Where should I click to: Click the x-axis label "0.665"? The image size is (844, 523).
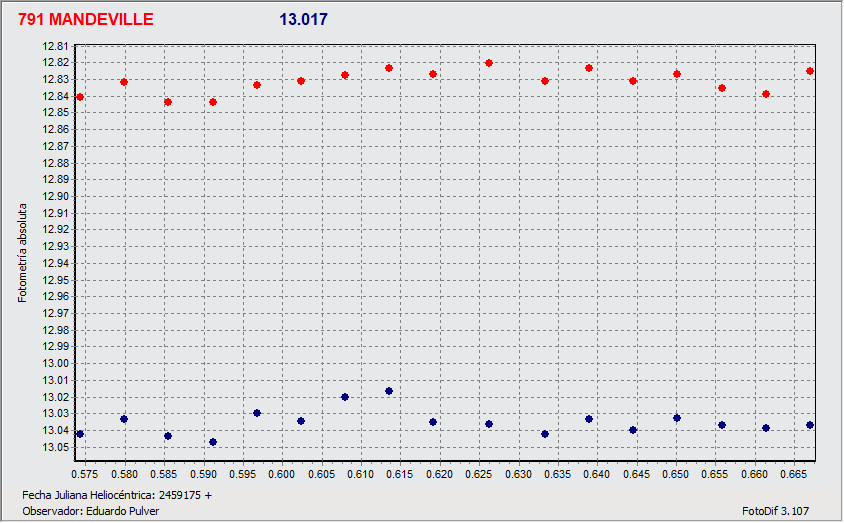tap(793, 474)
